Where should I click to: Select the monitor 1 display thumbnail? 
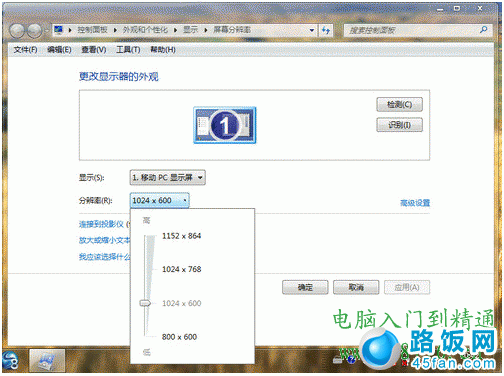pyautogui.click(x=225, y=125)
